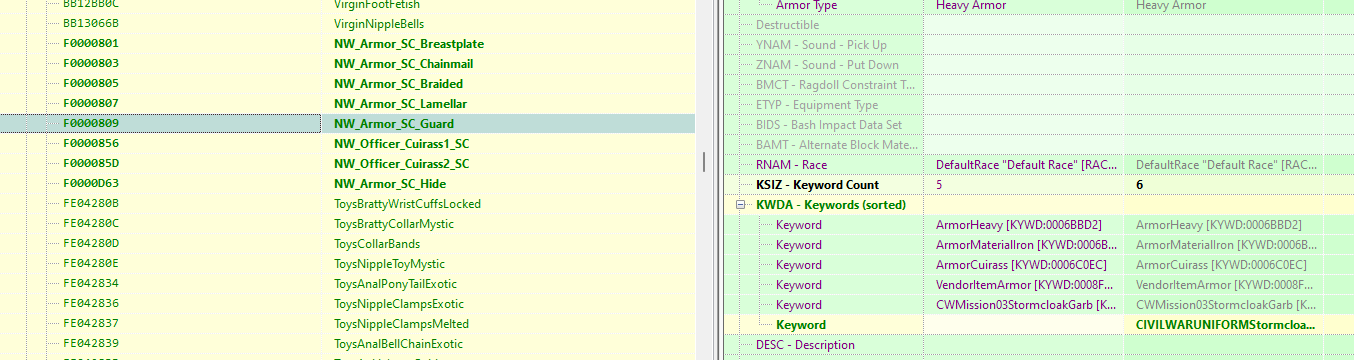This screenshot has width=1354, height=360.
Task: Select the NW_Armor_SC_Hide record
Action: coord(390,184)
